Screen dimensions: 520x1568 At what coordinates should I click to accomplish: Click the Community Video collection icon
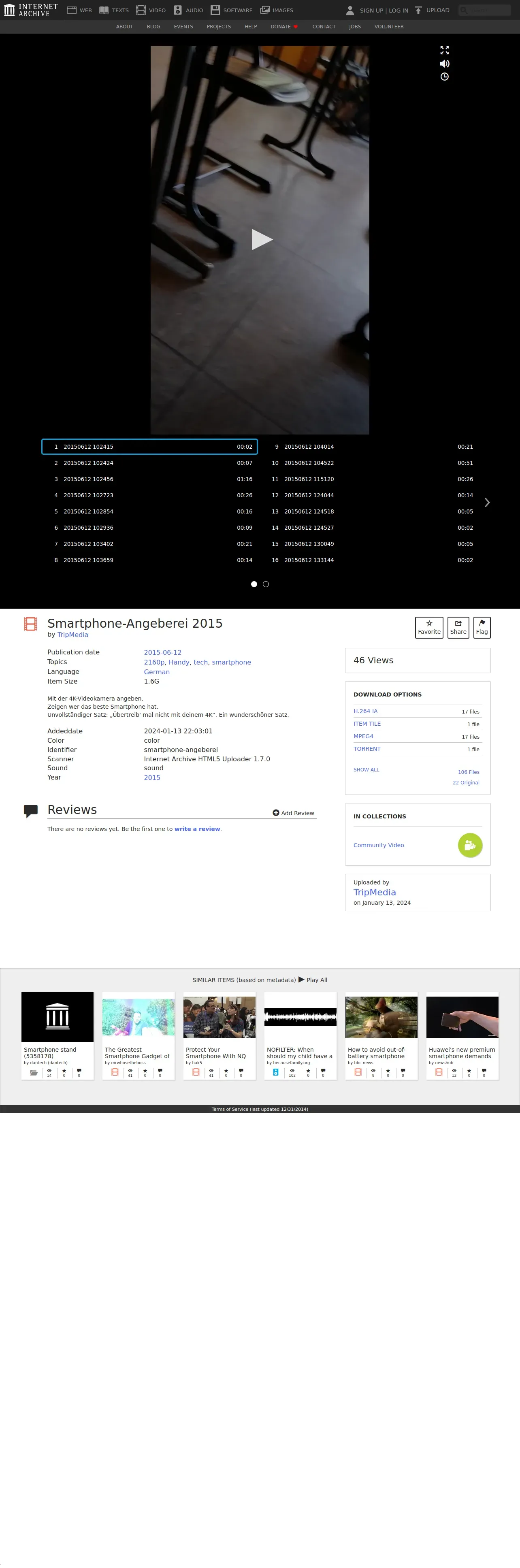click(470, 845)
